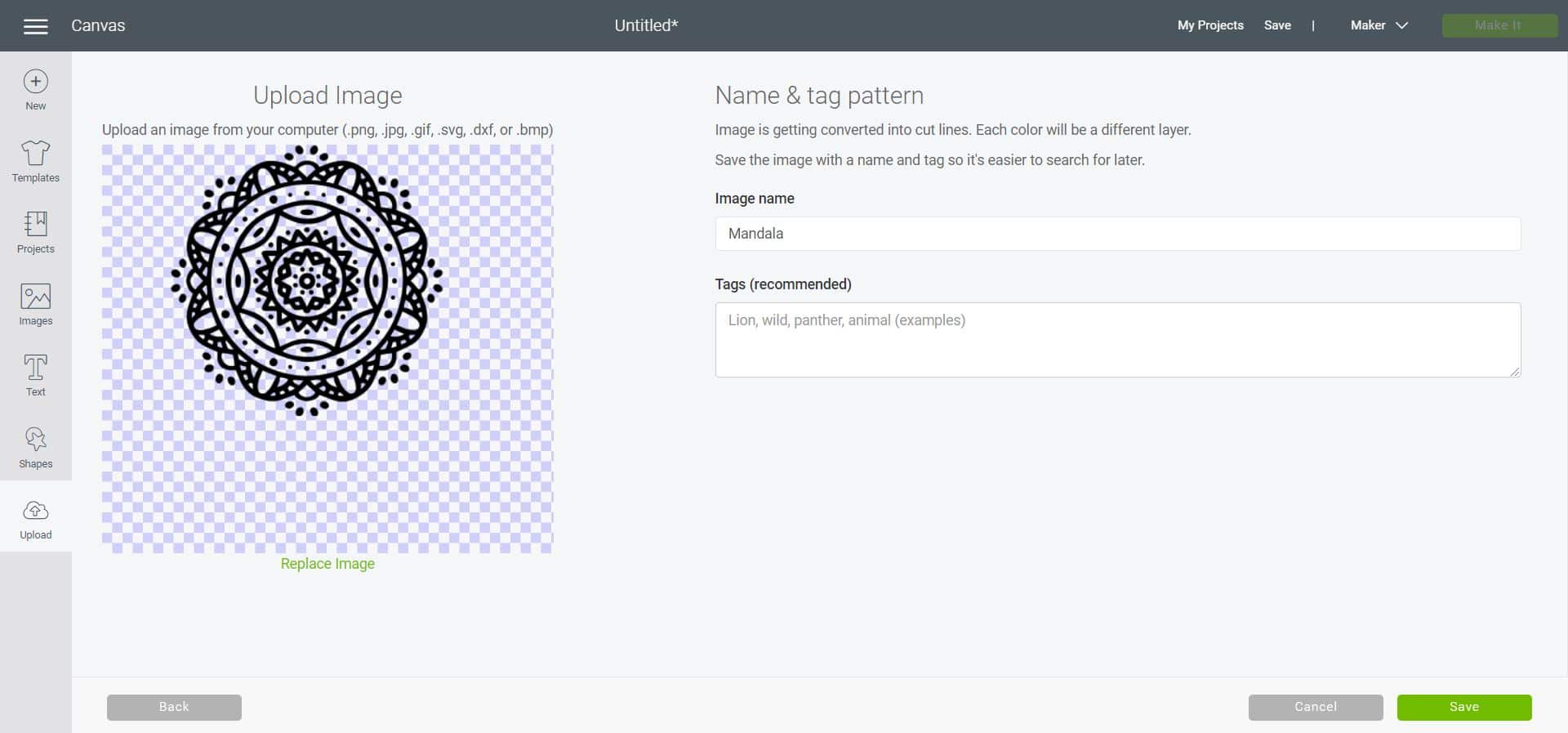Click the Replace Image link
Screen dimensions: 1568x733
pos(327,564)
